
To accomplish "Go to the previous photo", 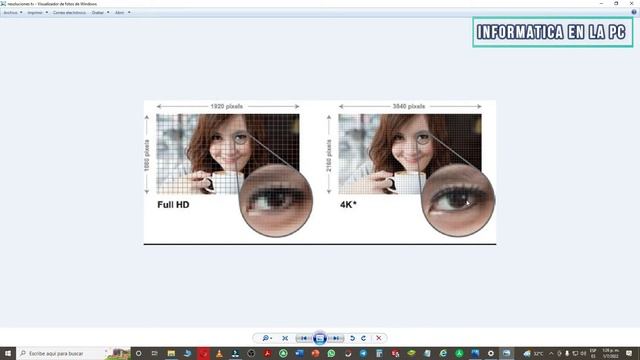I will 304,338.
